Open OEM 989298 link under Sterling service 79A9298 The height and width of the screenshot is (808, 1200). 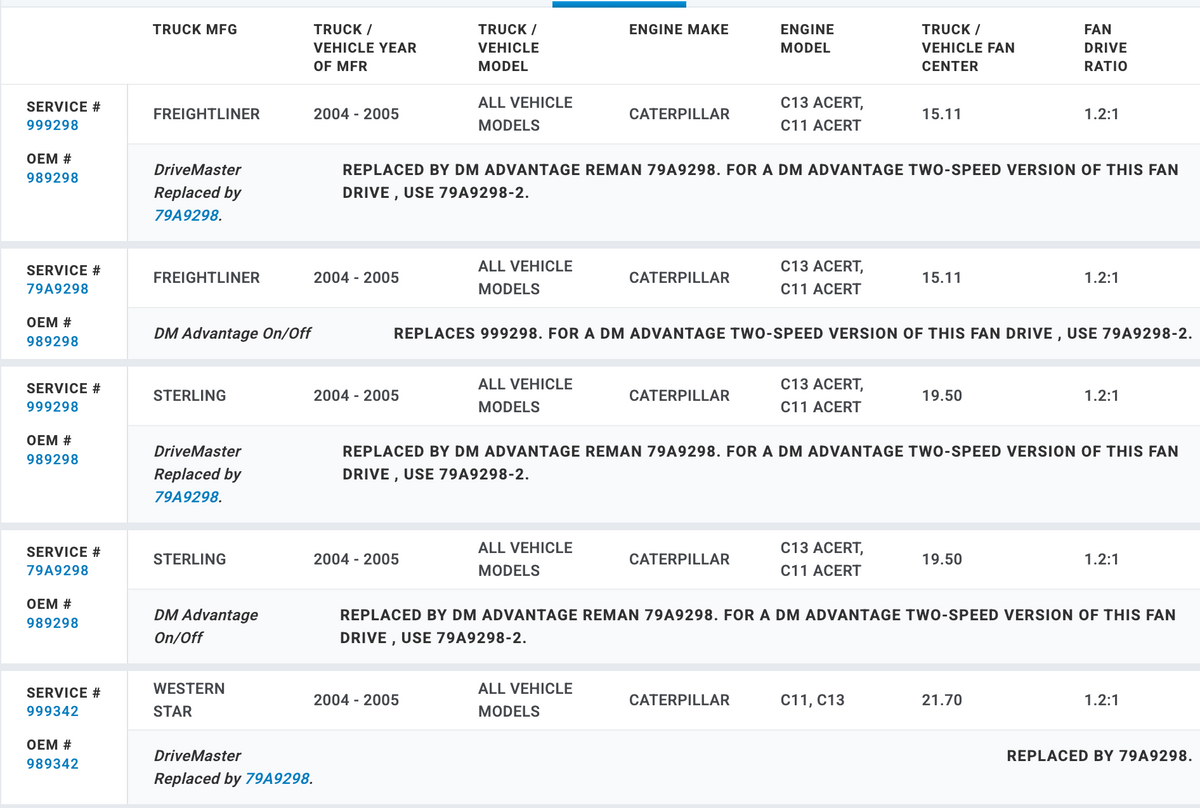52,623
